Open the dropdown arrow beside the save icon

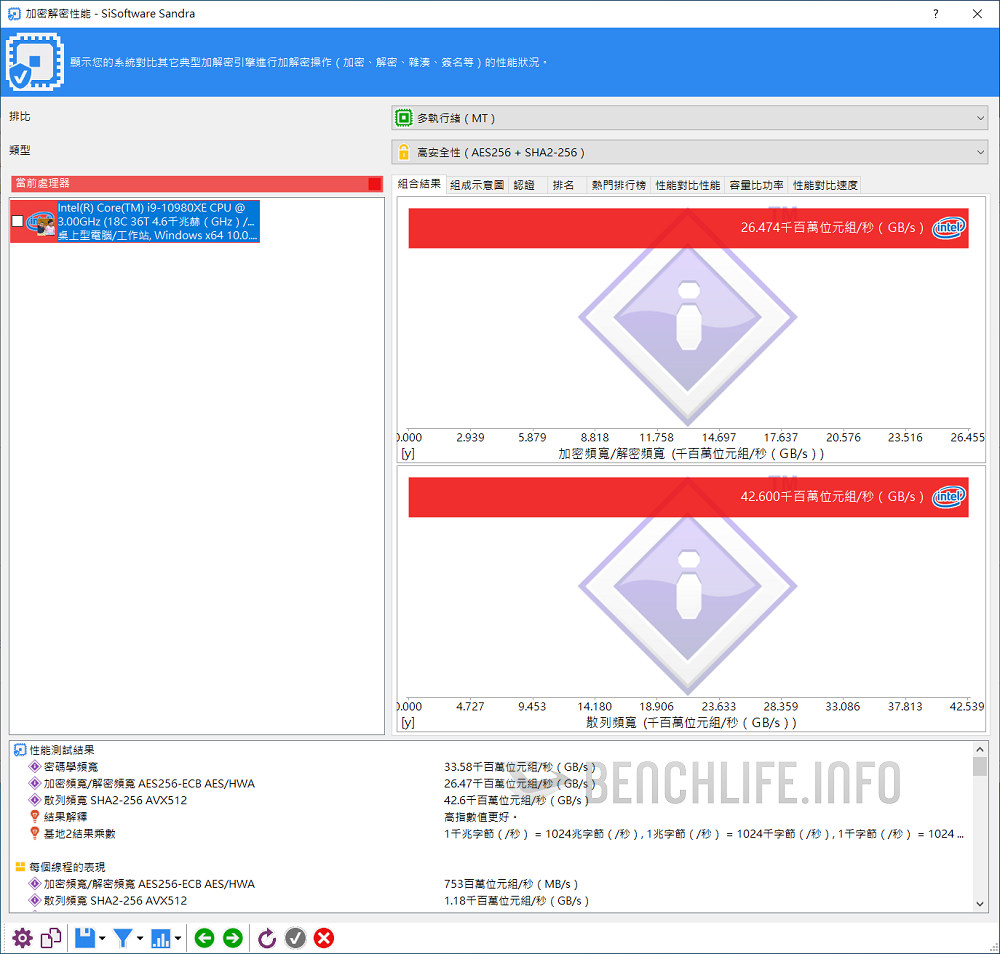[102, 938]
